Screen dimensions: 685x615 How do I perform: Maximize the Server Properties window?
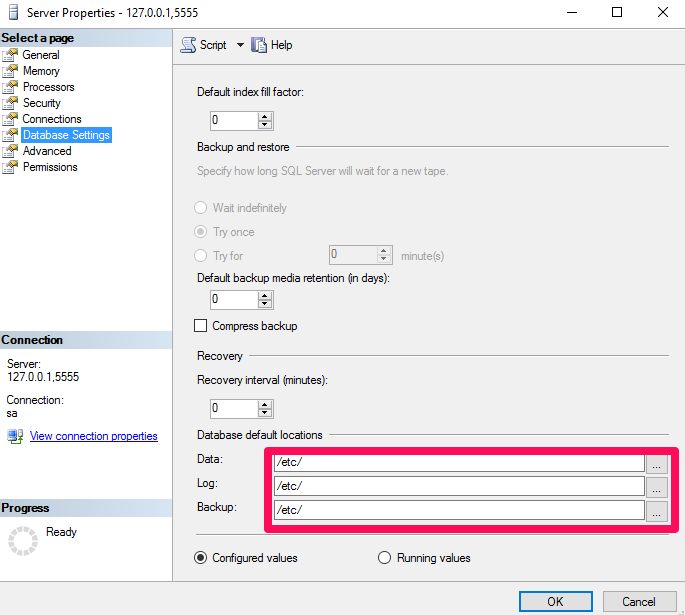(617, 12)
